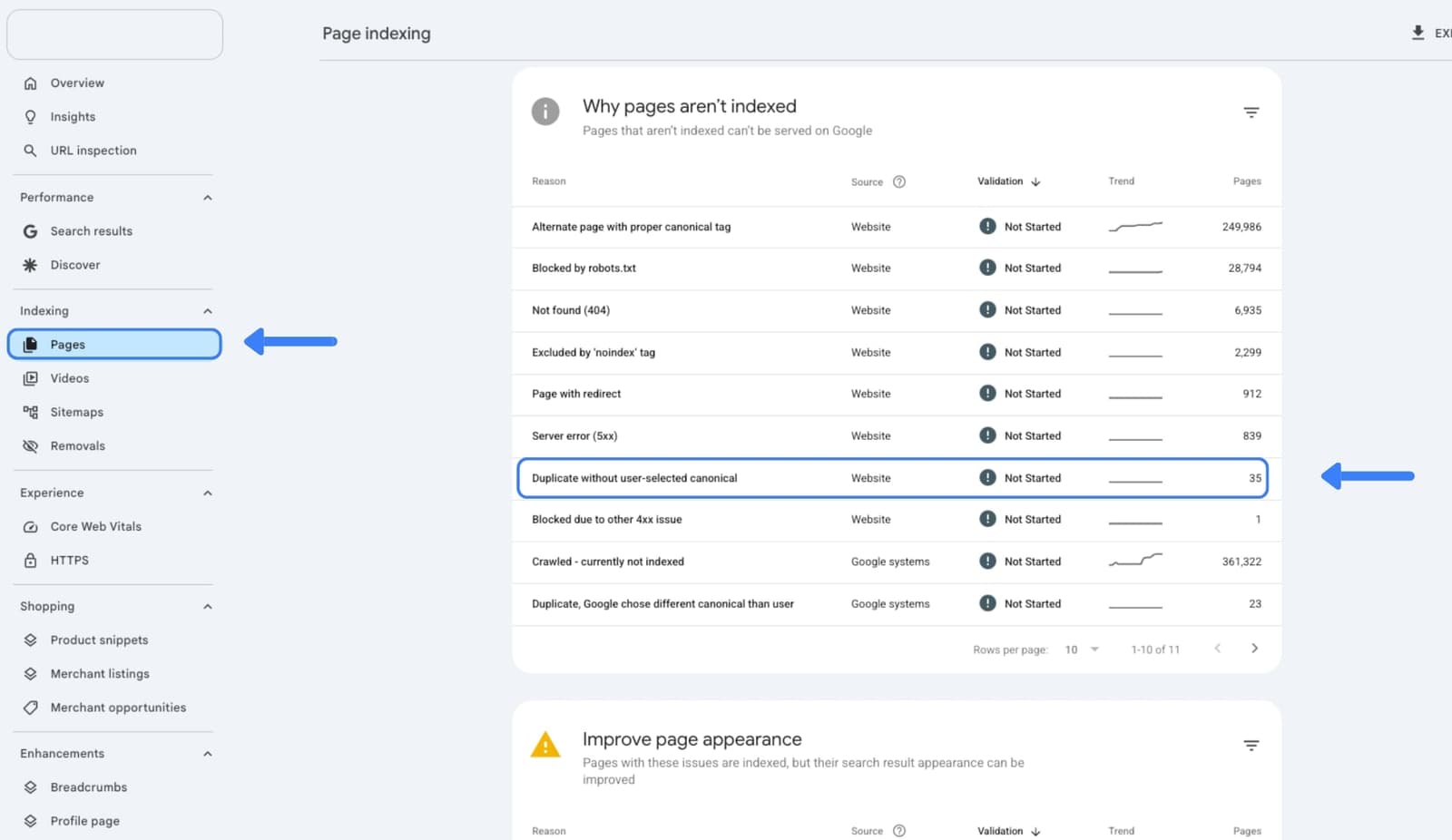Open the property selector box at top of sidebar
1452x840 pixels.
tap(114, 34)
